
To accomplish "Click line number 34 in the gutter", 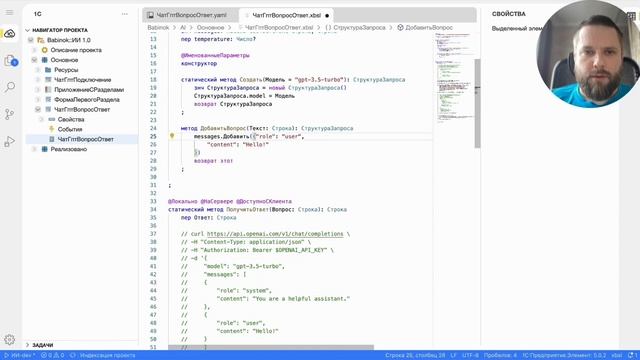I will click(153, 209).
